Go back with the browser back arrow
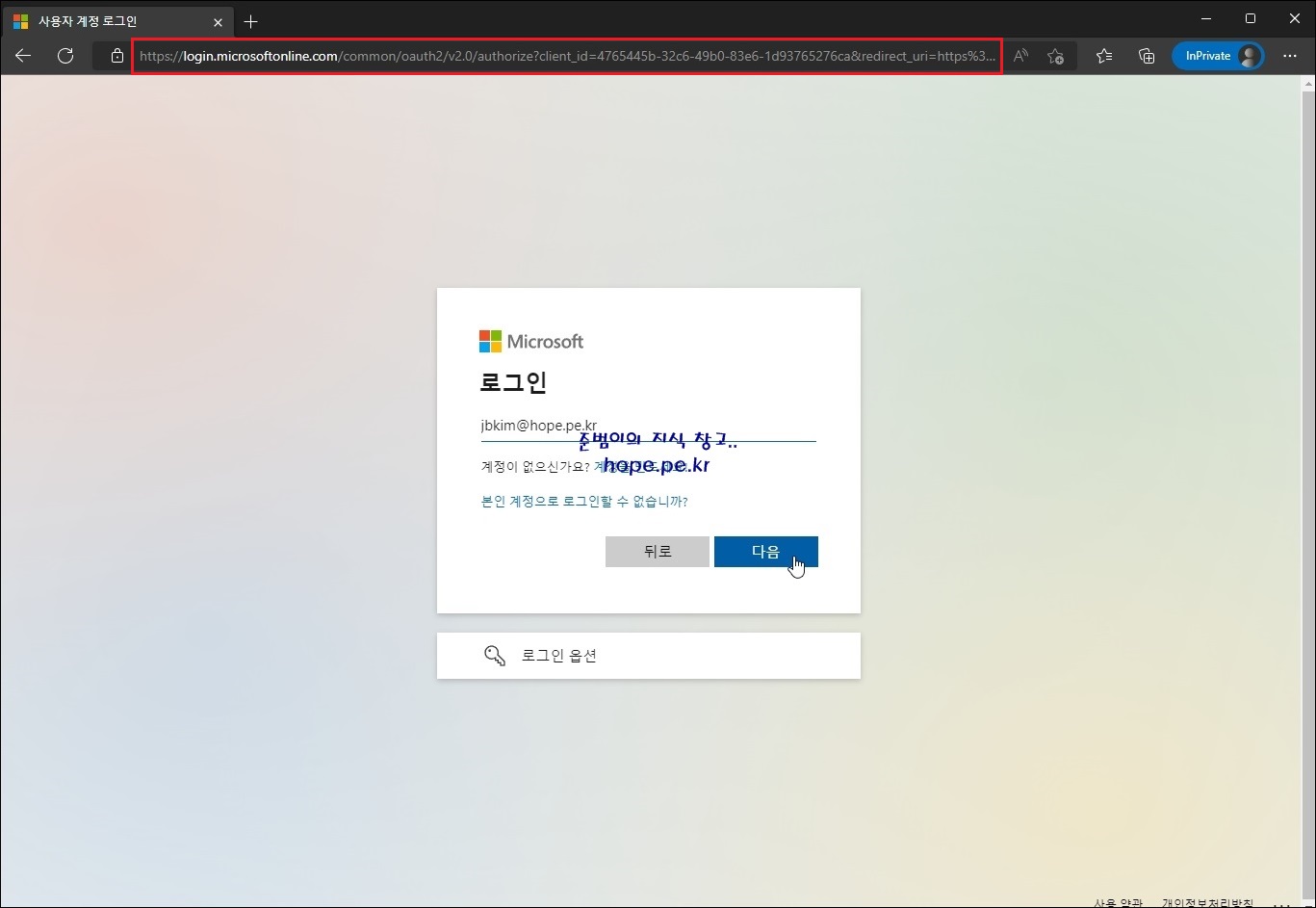Image resolution: width=1316 pixels, height=908 pixels. coord(24,56)
